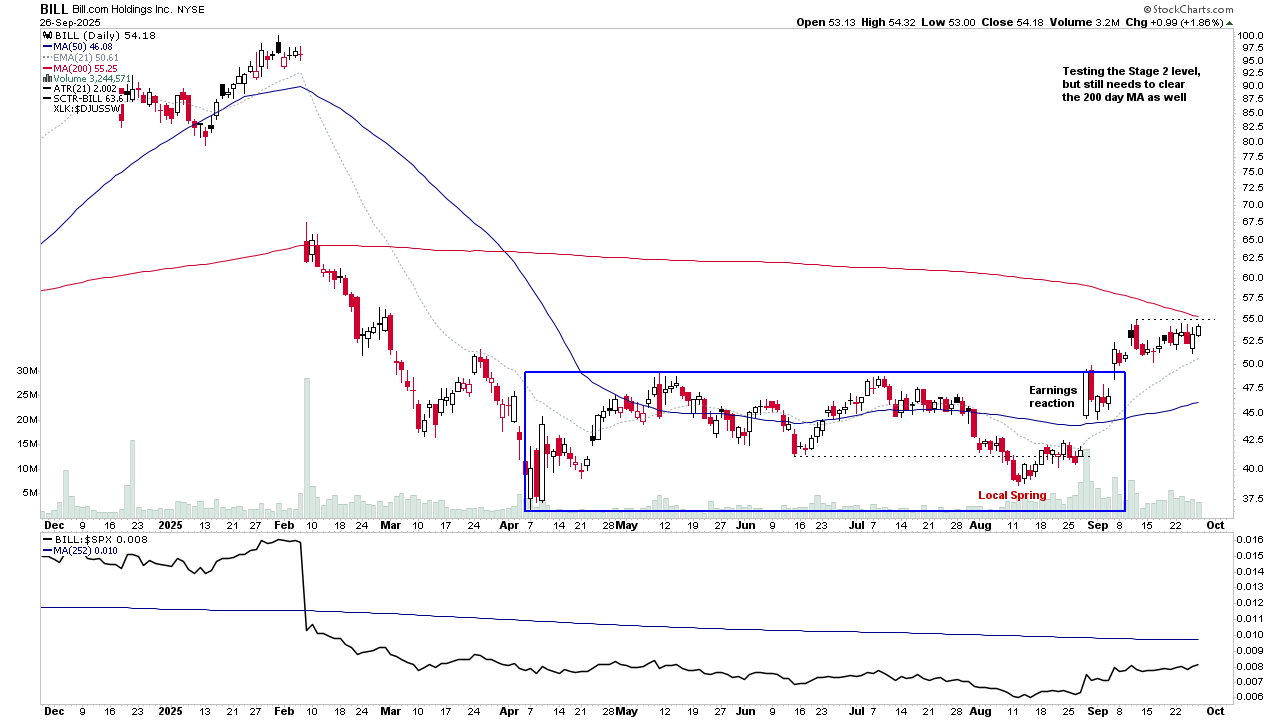Click the blue MA(50) legend line swatch
The height and width of the screenshot is (720, 1280).
click(47, 47)
